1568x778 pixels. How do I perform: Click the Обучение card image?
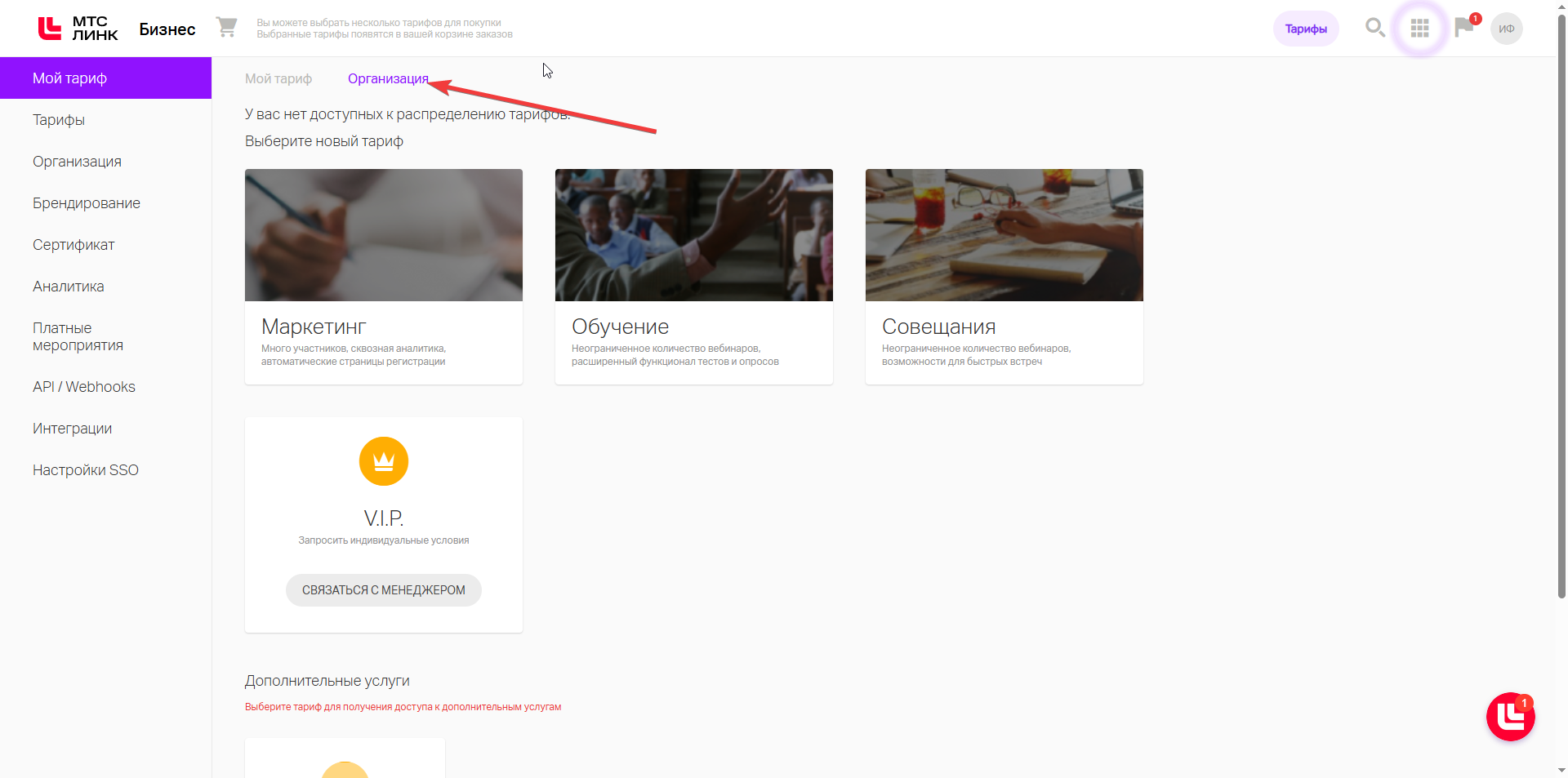point(694,235)
